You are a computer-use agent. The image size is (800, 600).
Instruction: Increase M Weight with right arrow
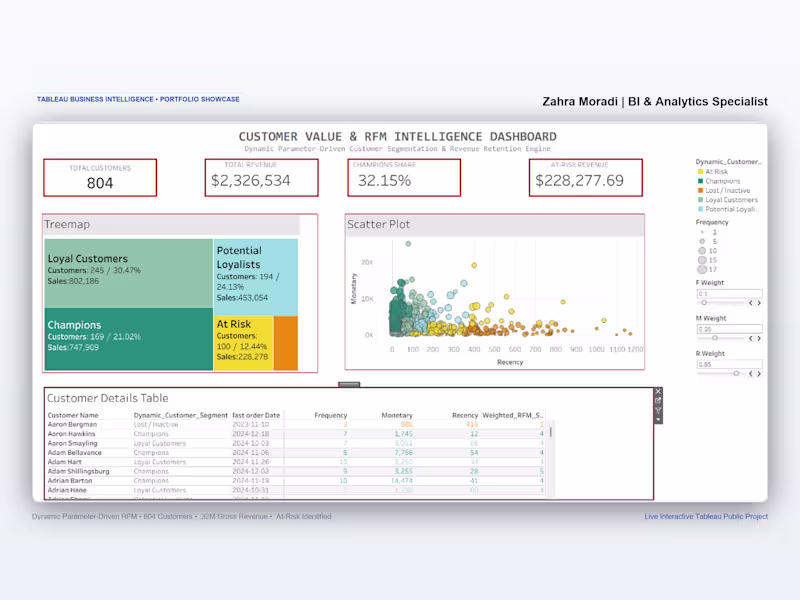tap(759, 338)
